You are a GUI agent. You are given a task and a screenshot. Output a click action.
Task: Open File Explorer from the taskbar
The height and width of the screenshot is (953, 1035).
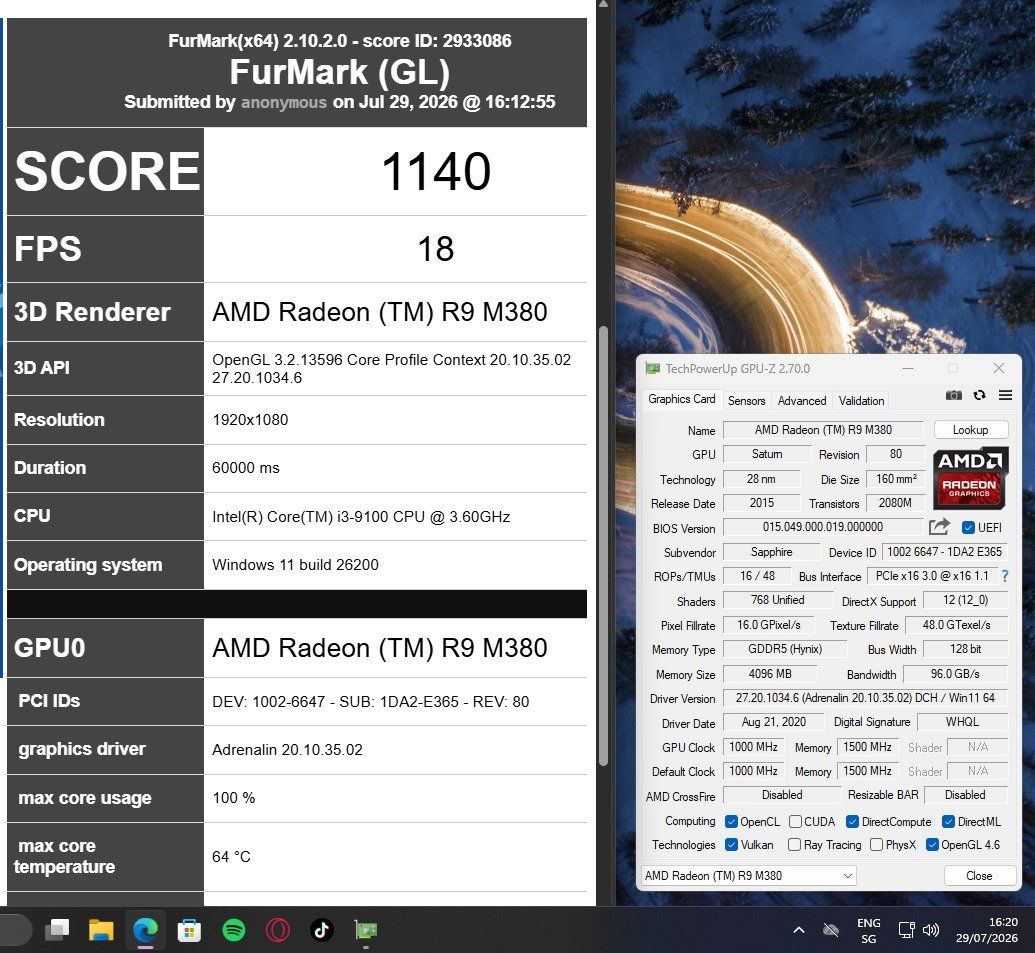(102, 930)
